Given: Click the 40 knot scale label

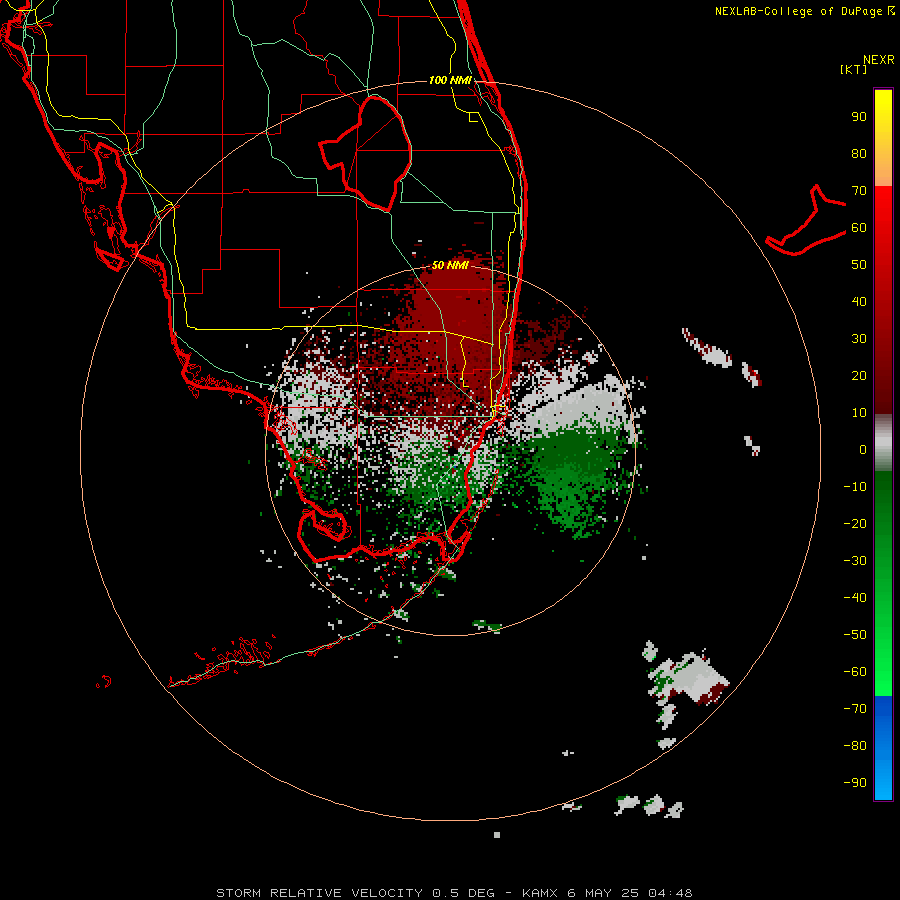Looking at the screenshot, I should (859, 302).
